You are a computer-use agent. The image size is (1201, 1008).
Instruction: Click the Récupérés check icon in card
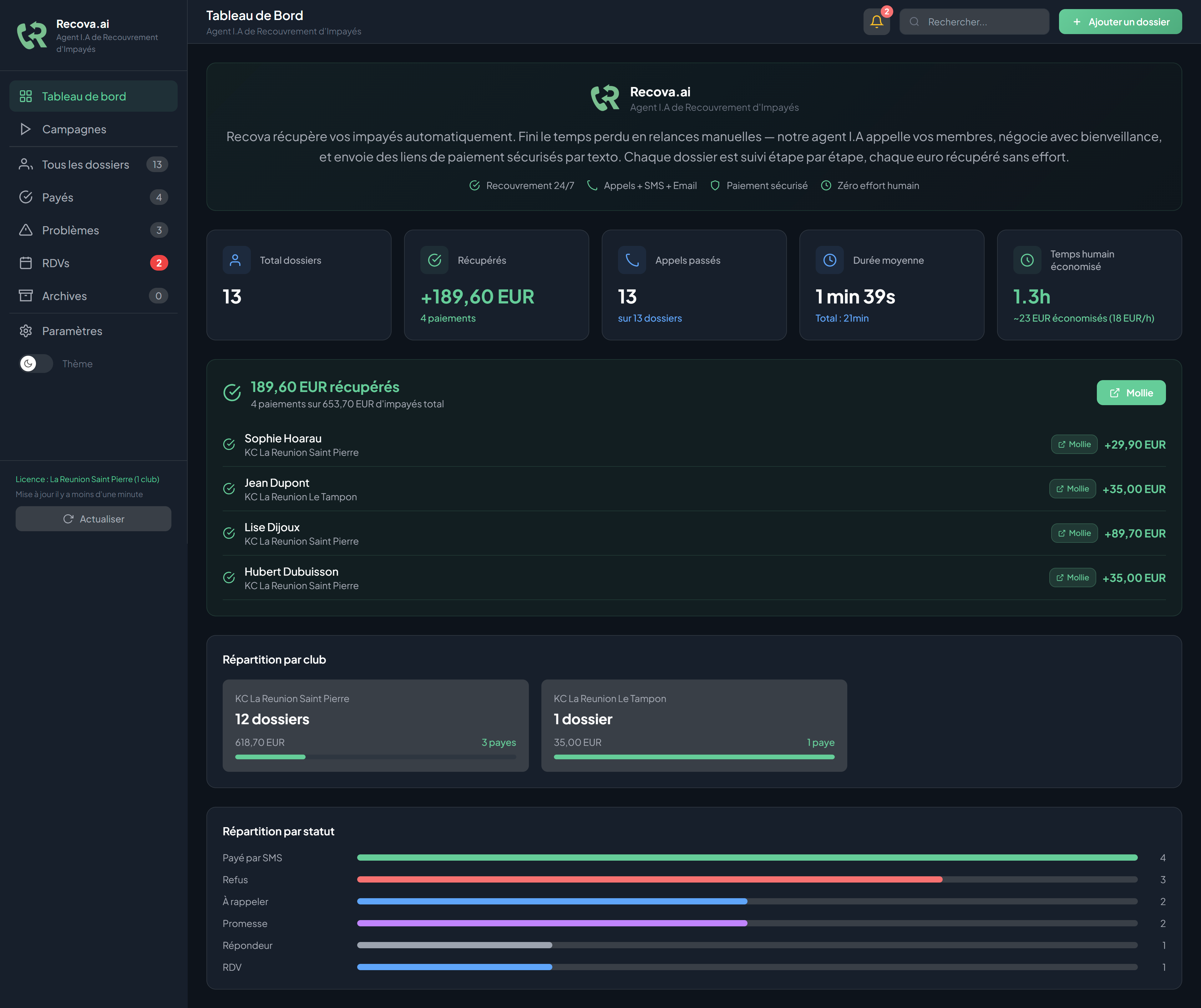[x=435, y=260]
